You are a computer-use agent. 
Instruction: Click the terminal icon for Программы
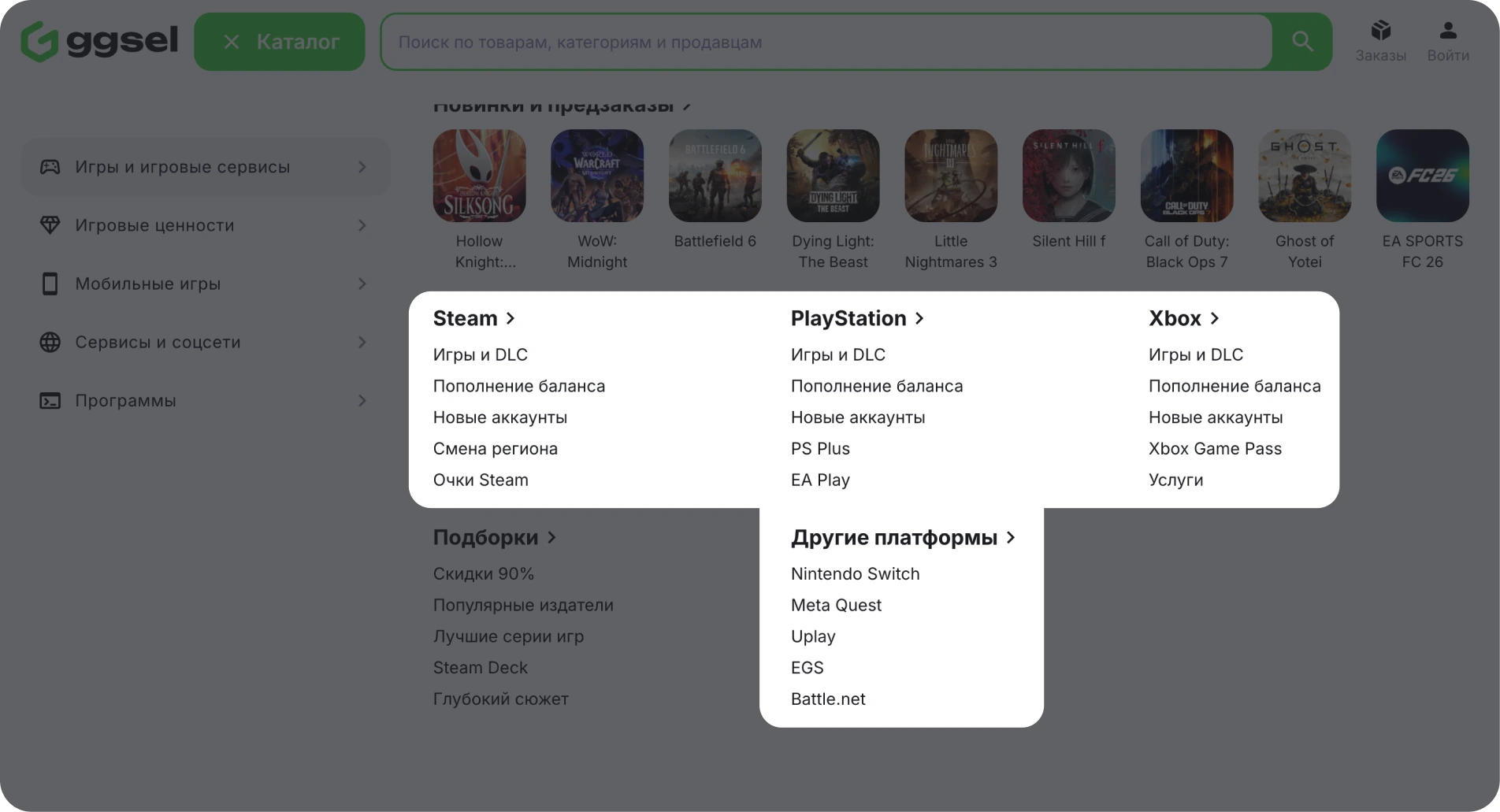pos(50,401)
